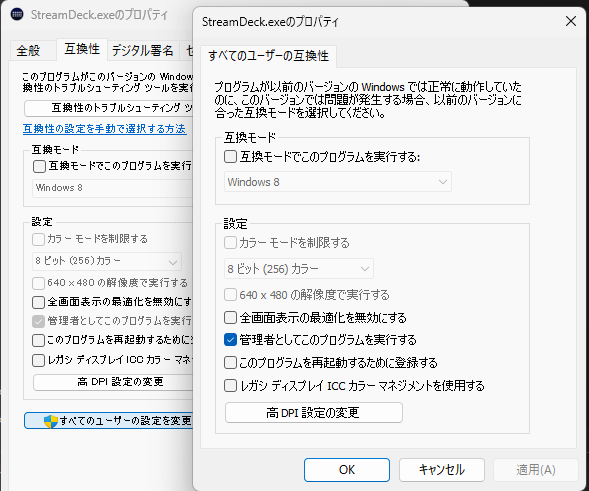Viewport: 589px width, 491px height.
Task: Check このプログラムを再起動するために登録する in front dialog
Action: (230, 363)
